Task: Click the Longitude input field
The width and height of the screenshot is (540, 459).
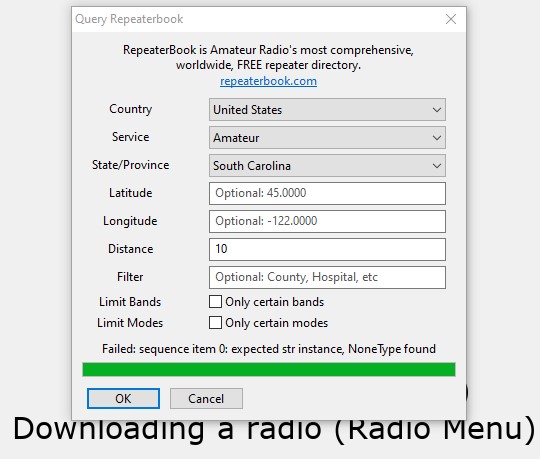Action: (x=327, y=221)
